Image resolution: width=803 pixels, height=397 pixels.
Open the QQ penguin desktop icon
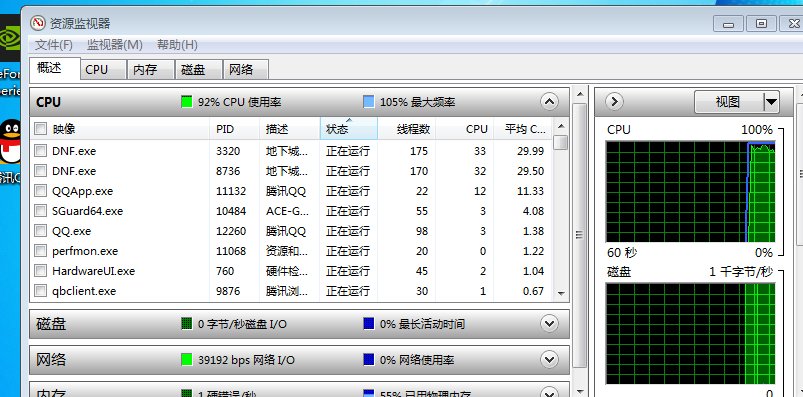pyautogui.click(x=10, y=141)
